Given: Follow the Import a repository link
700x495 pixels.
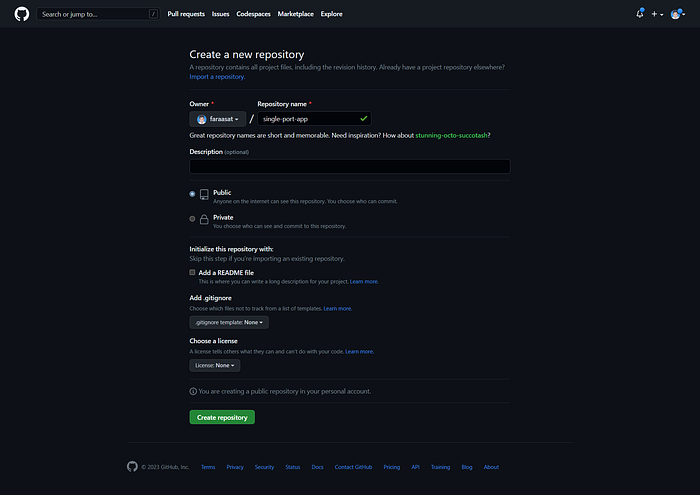Looking at the screenshot, I should pos(217,77).
